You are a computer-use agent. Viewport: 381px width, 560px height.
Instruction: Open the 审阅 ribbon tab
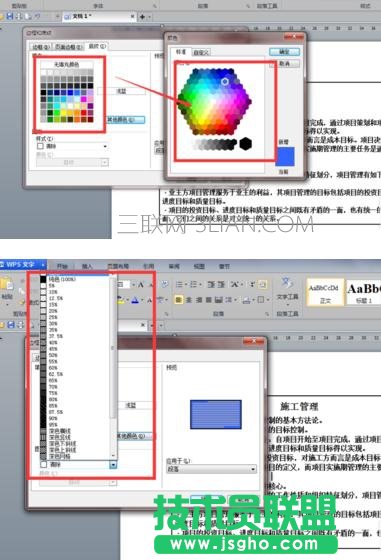174,266
